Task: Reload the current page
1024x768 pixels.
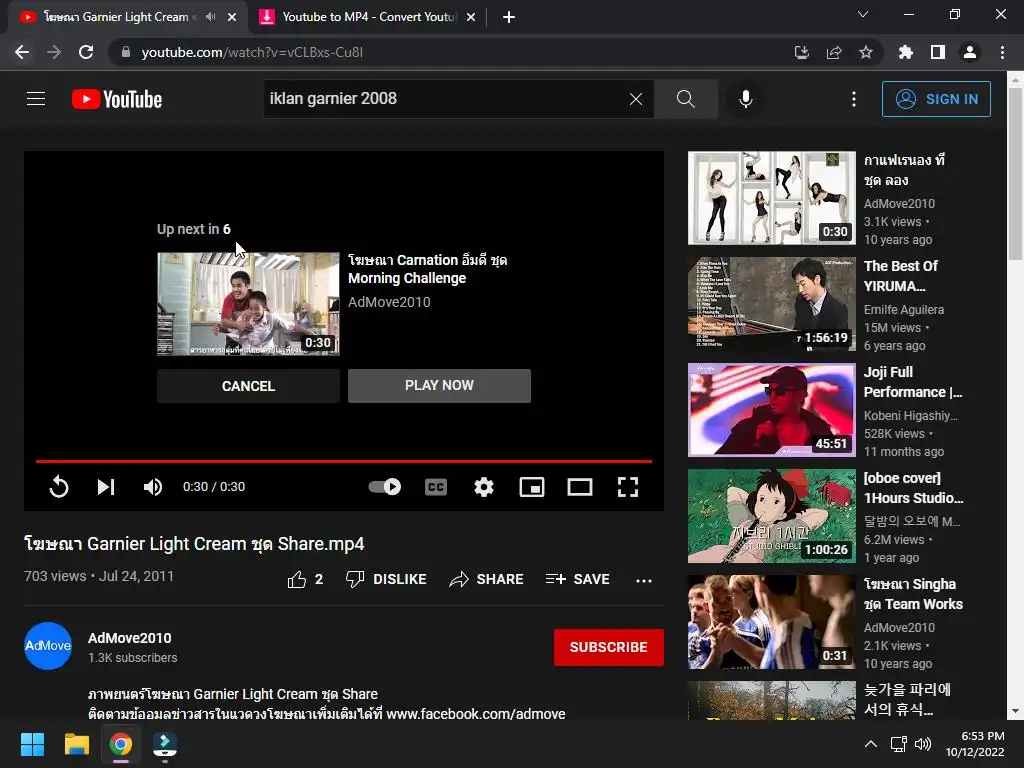Action: (86, 52)
